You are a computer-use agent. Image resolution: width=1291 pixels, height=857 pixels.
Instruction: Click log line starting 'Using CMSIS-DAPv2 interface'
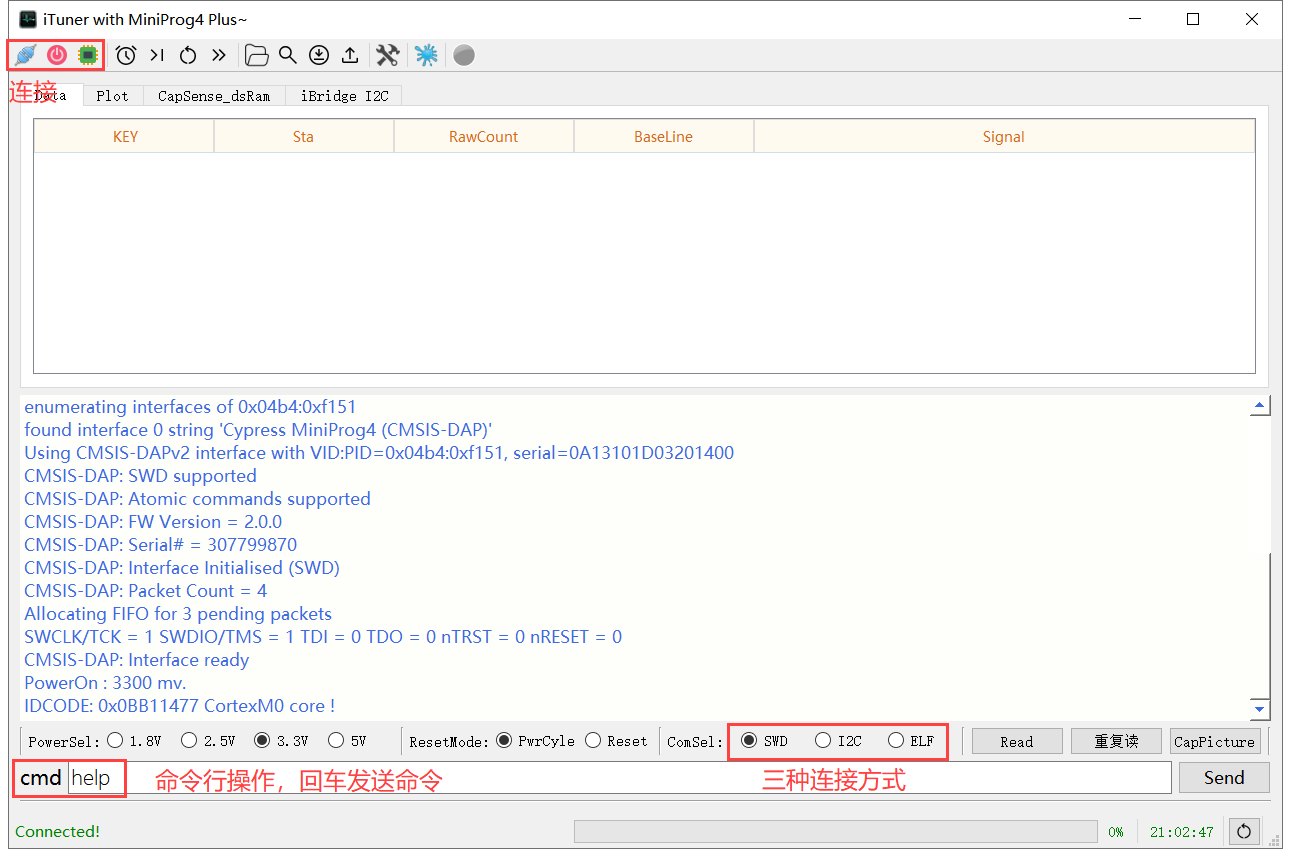(379, 453)
